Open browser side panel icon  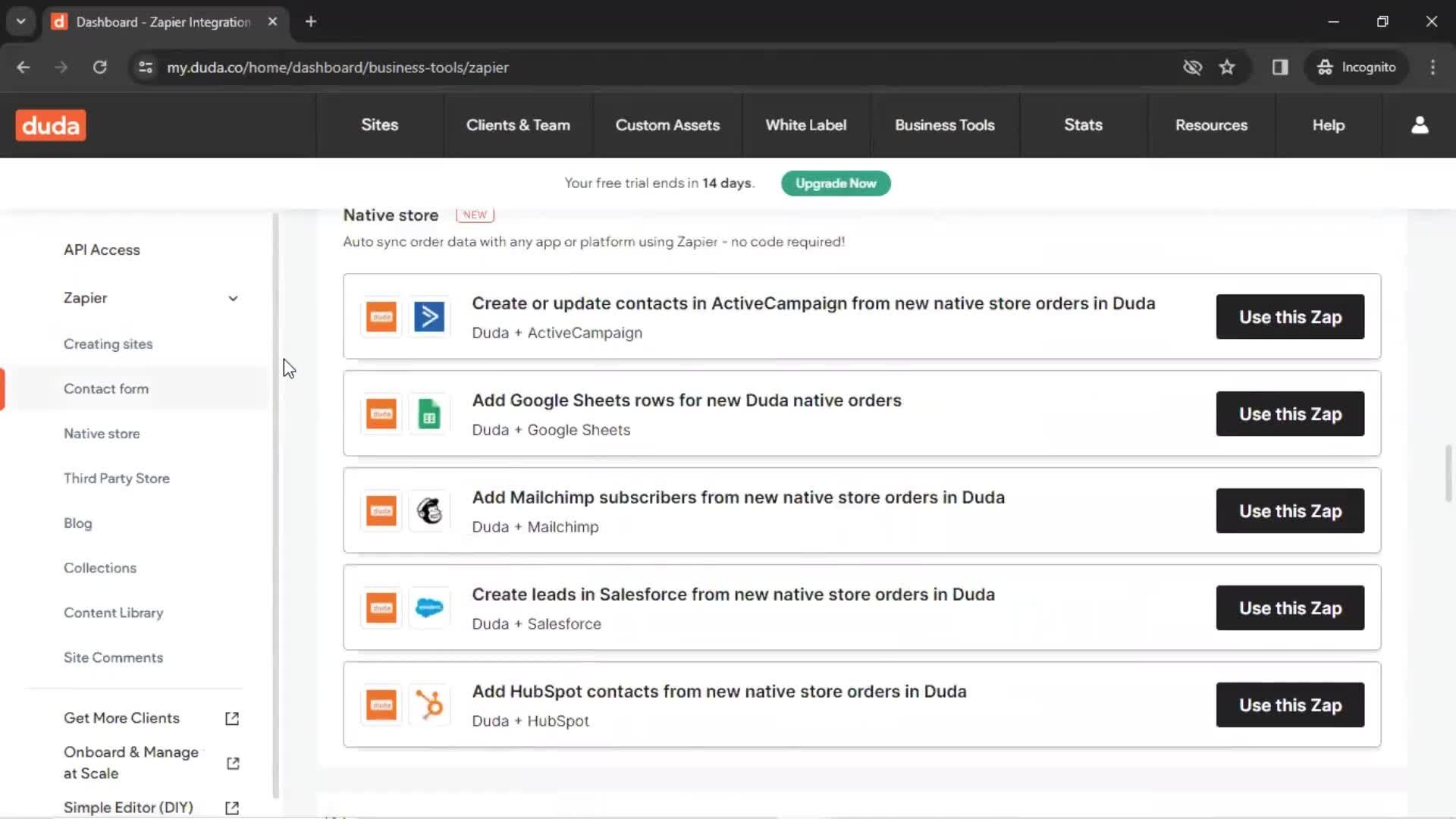[x=1280, y=67]
